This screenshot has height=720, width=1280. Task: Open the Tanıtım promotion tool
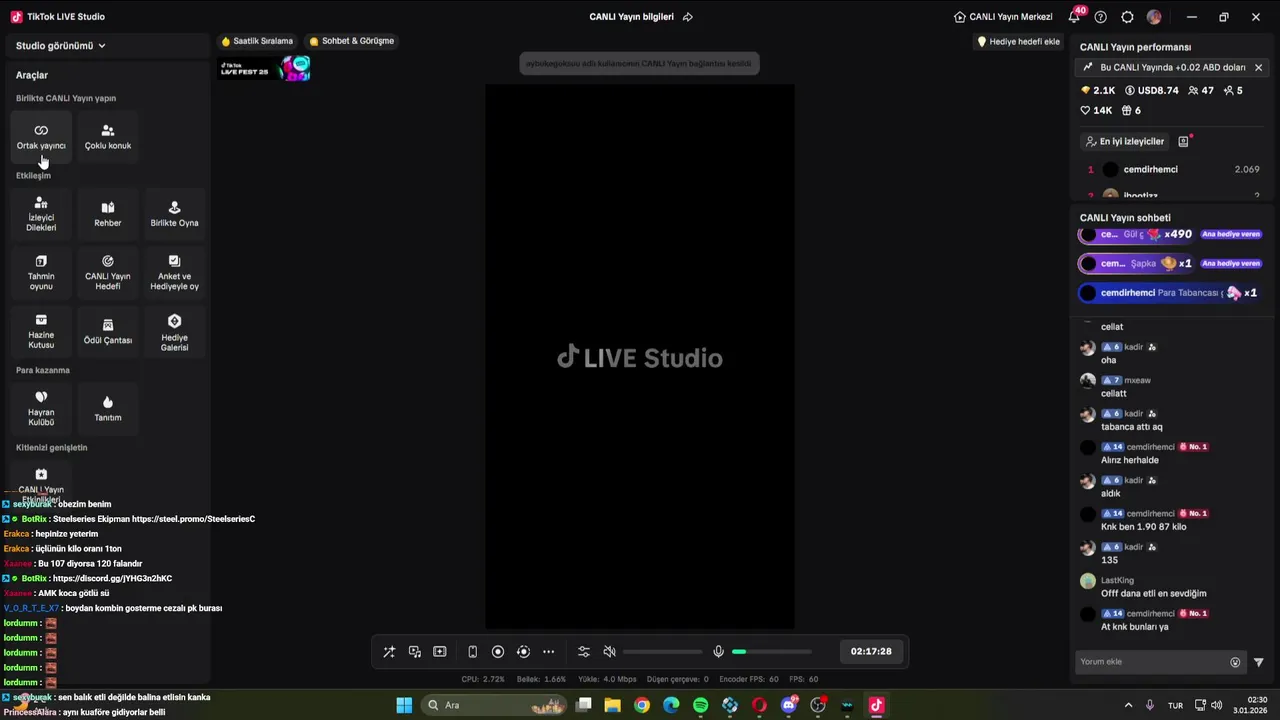pyautogui.click(x=108, y=408)
